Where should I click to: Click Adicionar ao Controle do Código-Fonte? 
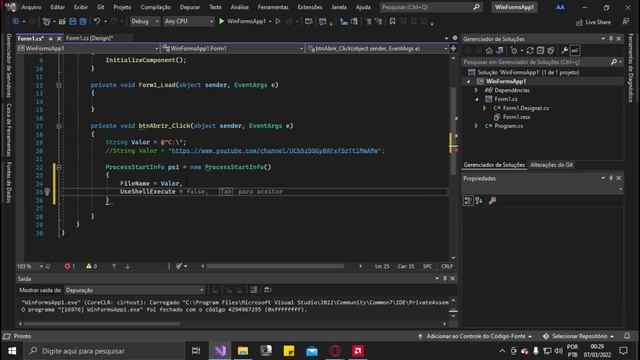[x=476, y=336]
